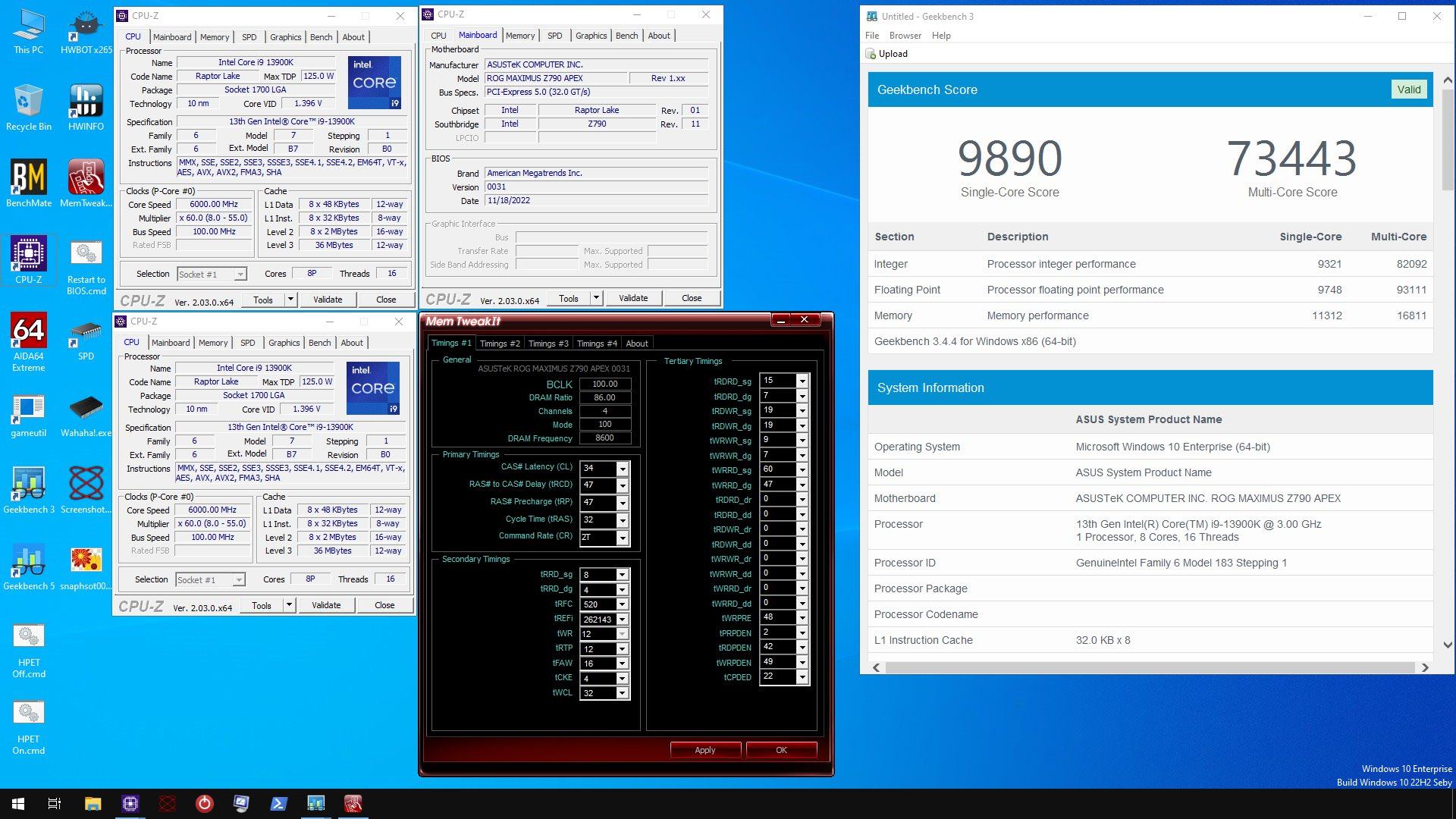Open the Windows Start menu

point(18,804)
